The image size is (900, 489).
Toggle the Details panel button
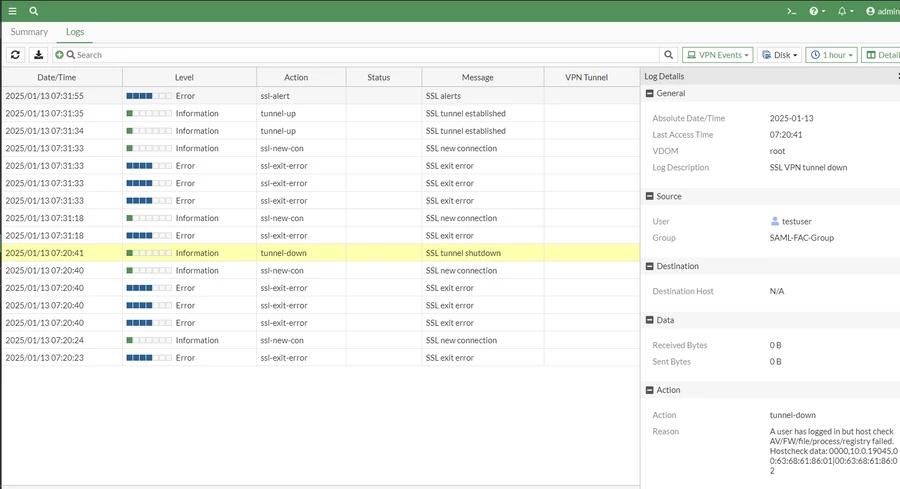[881, 55]
